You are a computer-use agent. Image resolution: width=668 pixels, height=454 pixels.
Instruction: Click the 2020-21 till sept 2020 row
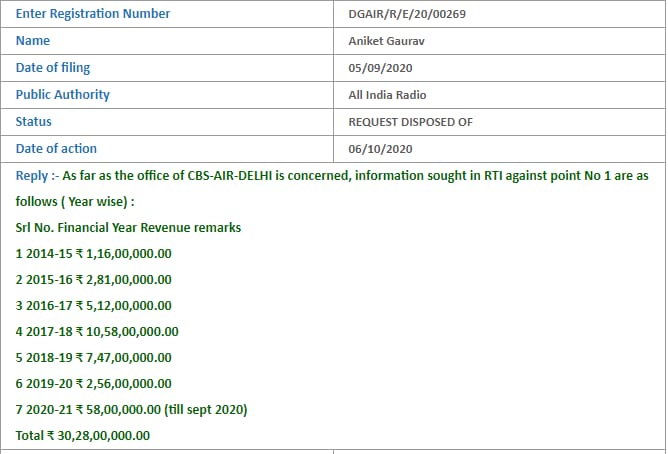pyautogui.click(x=131, y=409)
